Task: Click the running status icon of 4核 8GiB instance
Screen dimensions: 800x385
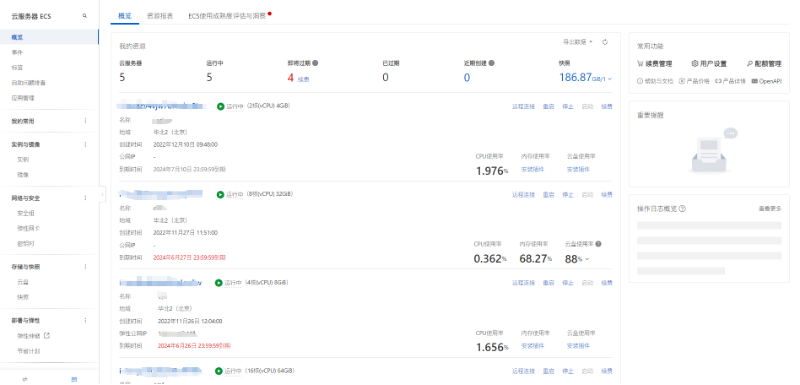Action: 218,283
